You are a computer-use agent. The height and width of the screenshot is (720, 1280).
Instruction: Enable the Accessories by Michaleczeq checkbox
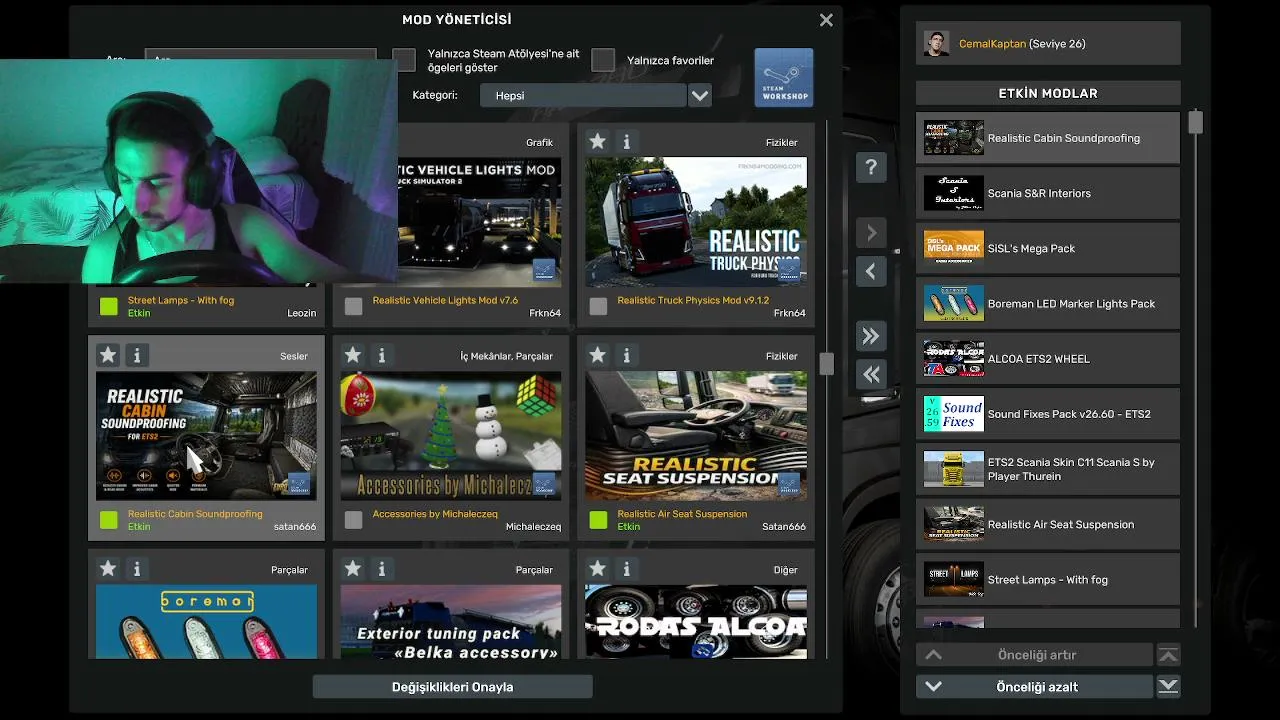pyautogui.click(x=353, y=520)
